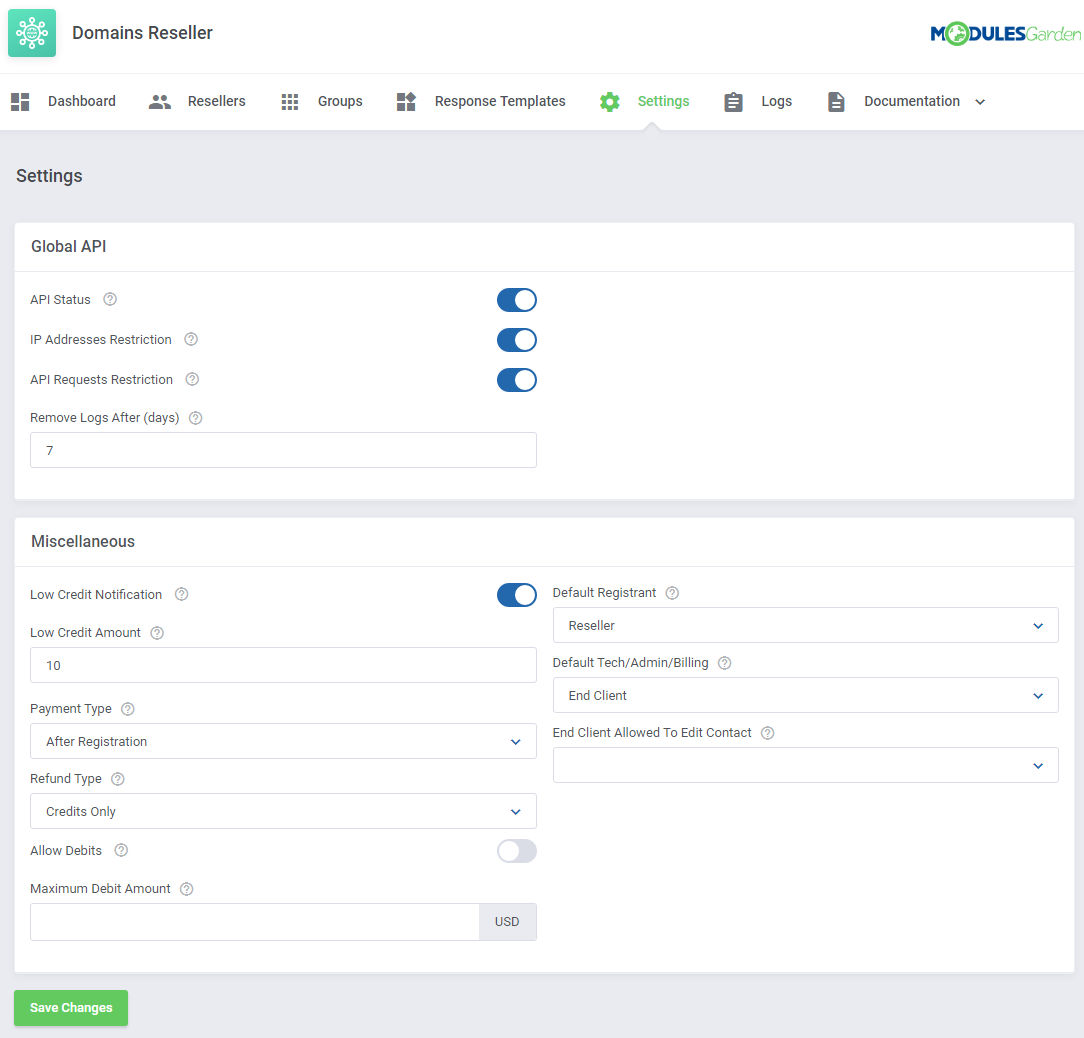Toggle the API Status switch
The height and width of the screenshot is (1038, 1084).
(516, 300)
